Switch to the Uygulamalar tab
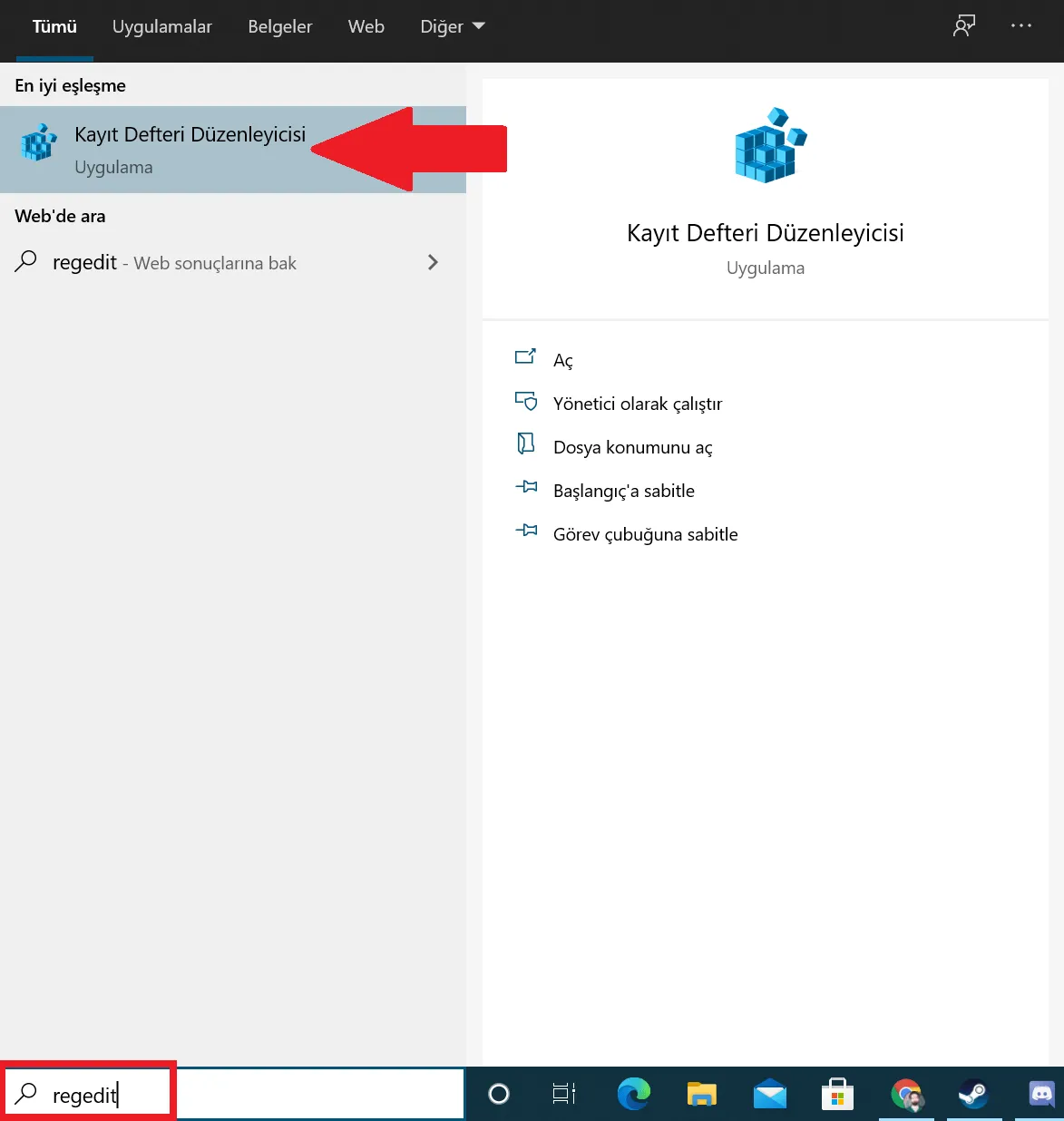The width and height of the screenshot is (1064, 1121). (161, 26)
